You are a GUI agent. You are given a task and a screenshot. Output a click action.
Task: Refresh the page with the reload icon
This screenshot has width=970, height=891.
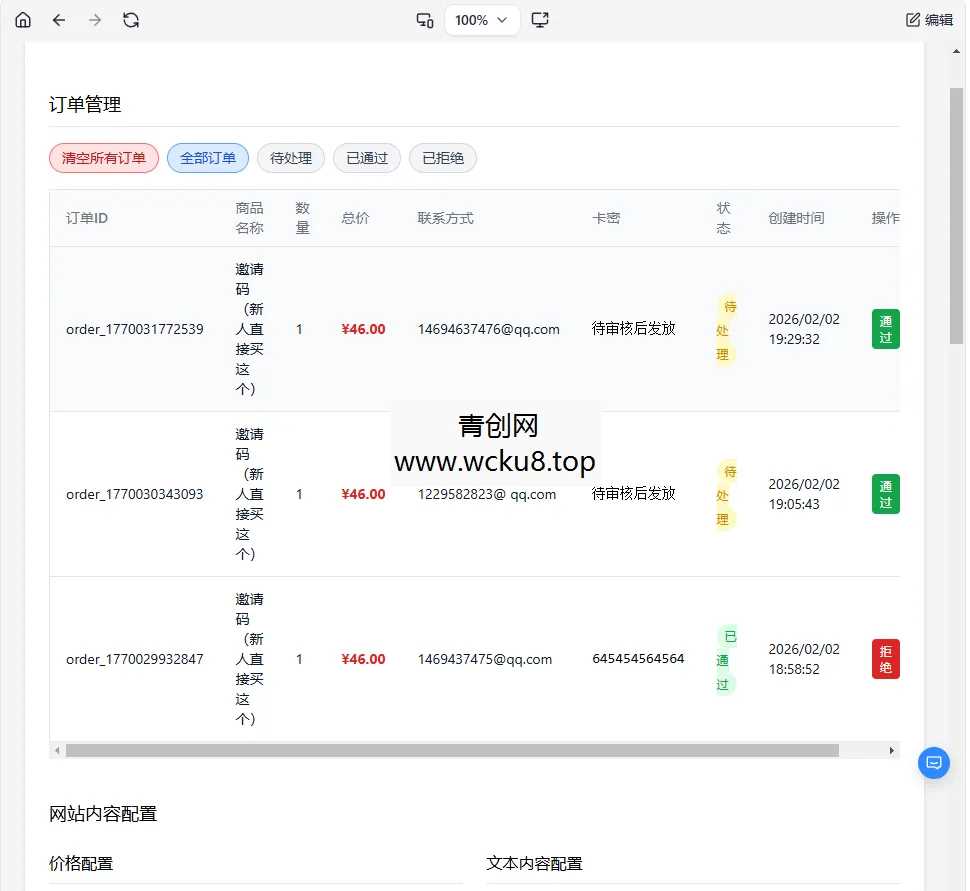pos(131,19)
